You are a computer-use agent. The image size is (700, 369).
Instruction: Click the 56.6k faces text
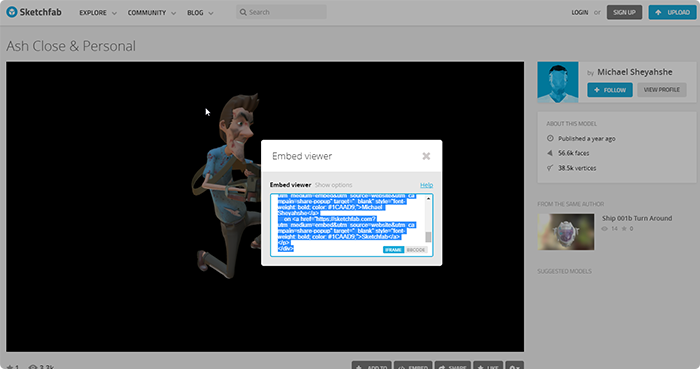573,153
